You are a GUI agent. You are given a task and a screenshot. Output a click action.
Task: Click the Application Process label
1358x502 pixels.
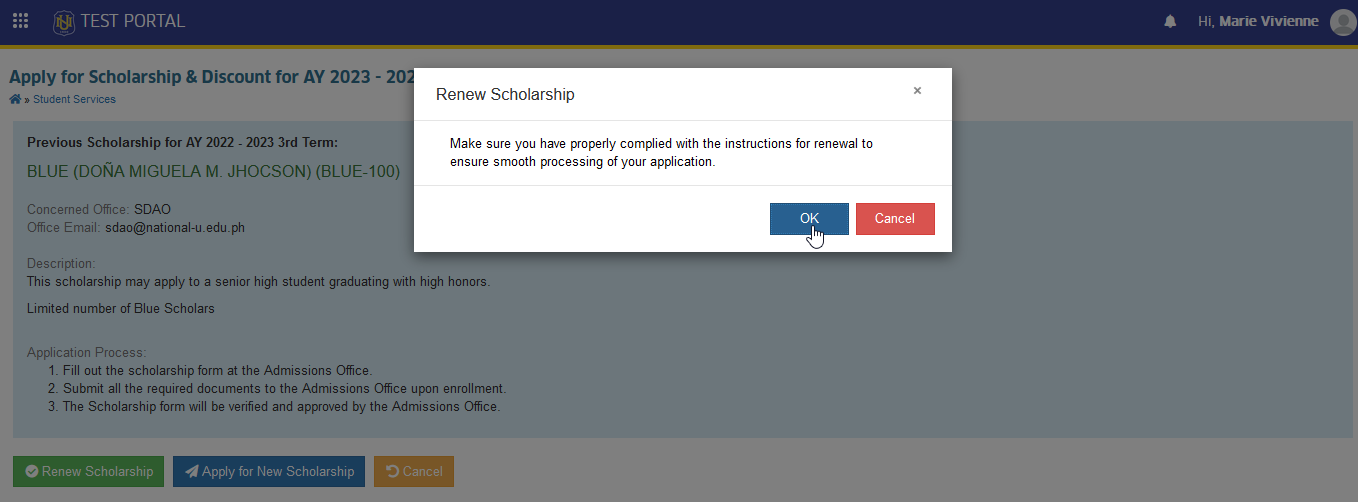[87, 353]
